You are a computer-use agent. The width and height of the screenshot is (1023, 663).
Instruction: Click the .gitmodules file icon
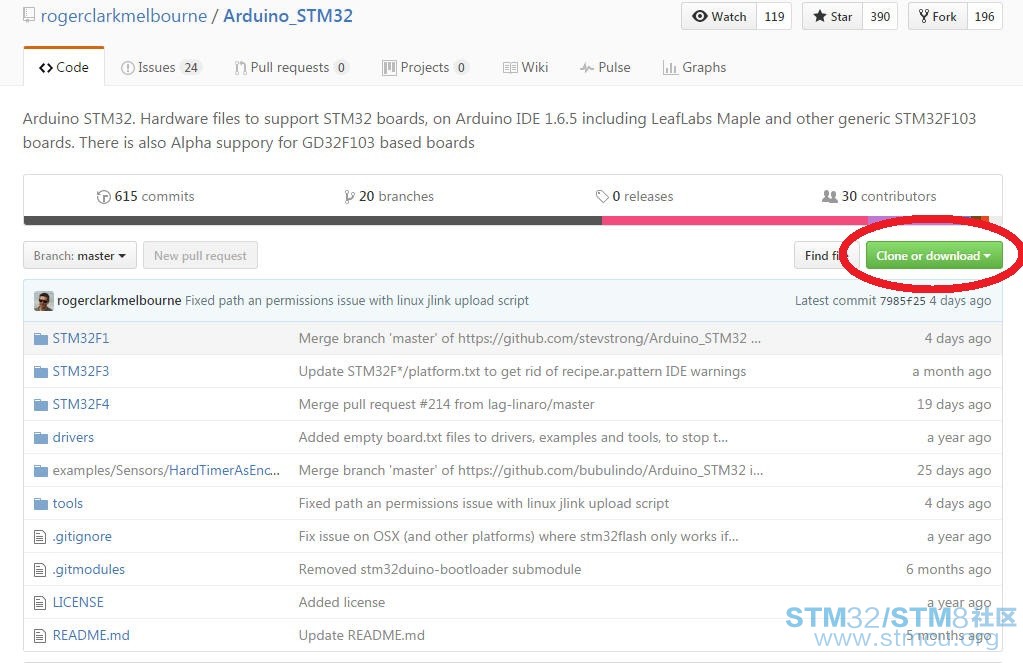(x=40, y=570)
